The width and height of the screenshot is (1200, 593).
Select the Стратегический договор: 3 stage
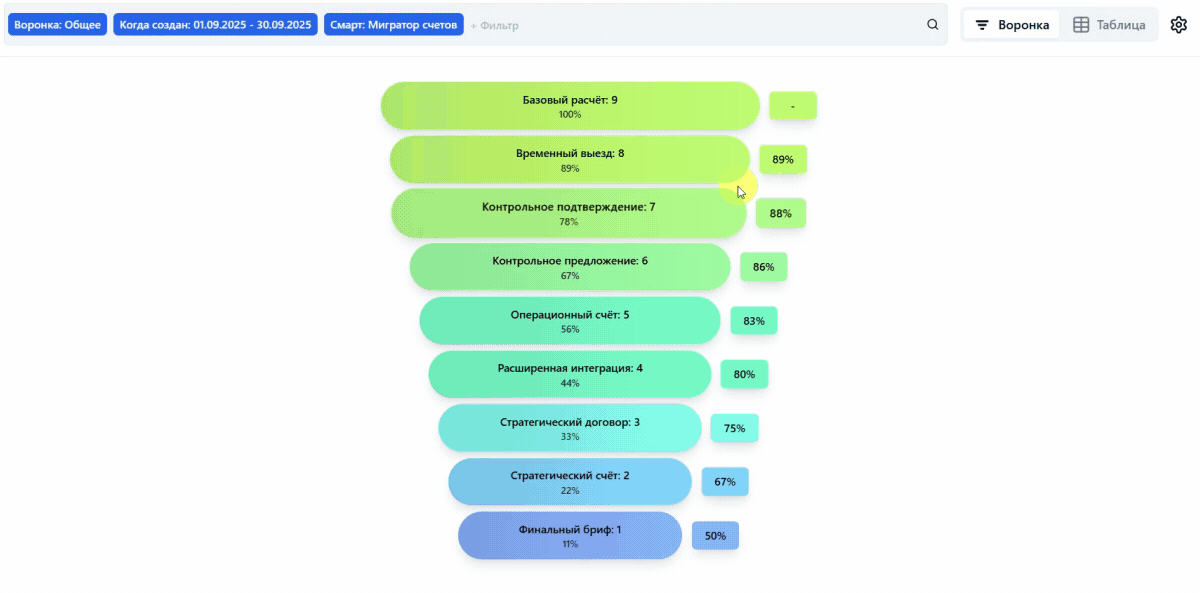tap(570, 428)
